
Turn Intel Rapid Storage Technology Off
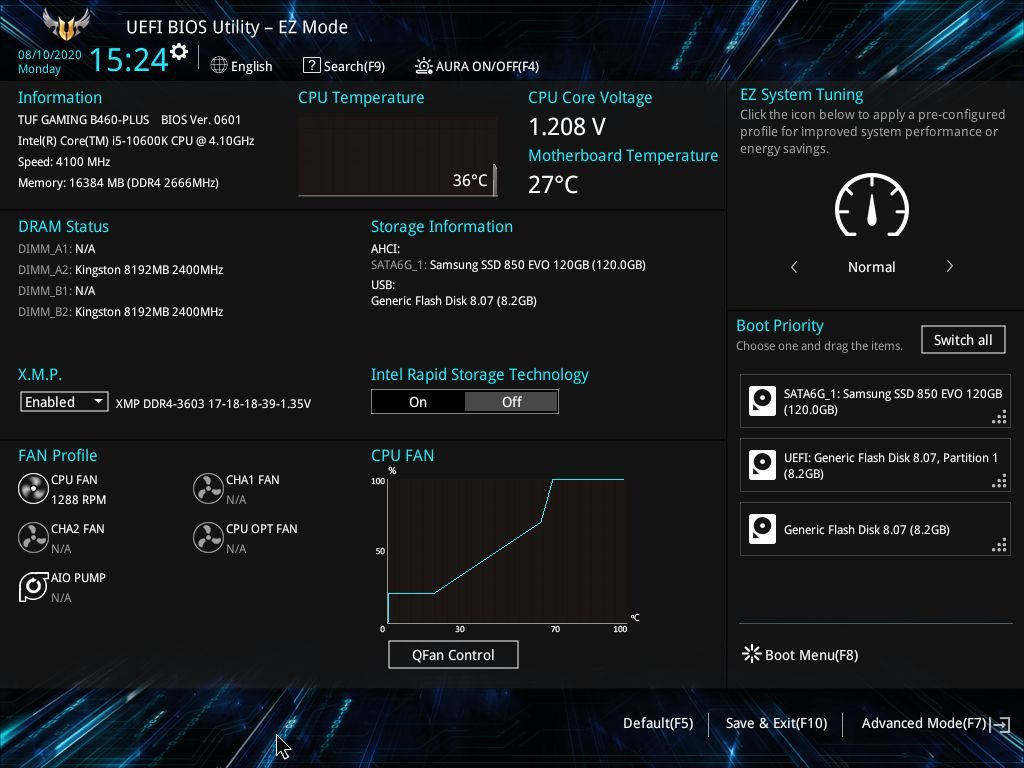[511, 402]
